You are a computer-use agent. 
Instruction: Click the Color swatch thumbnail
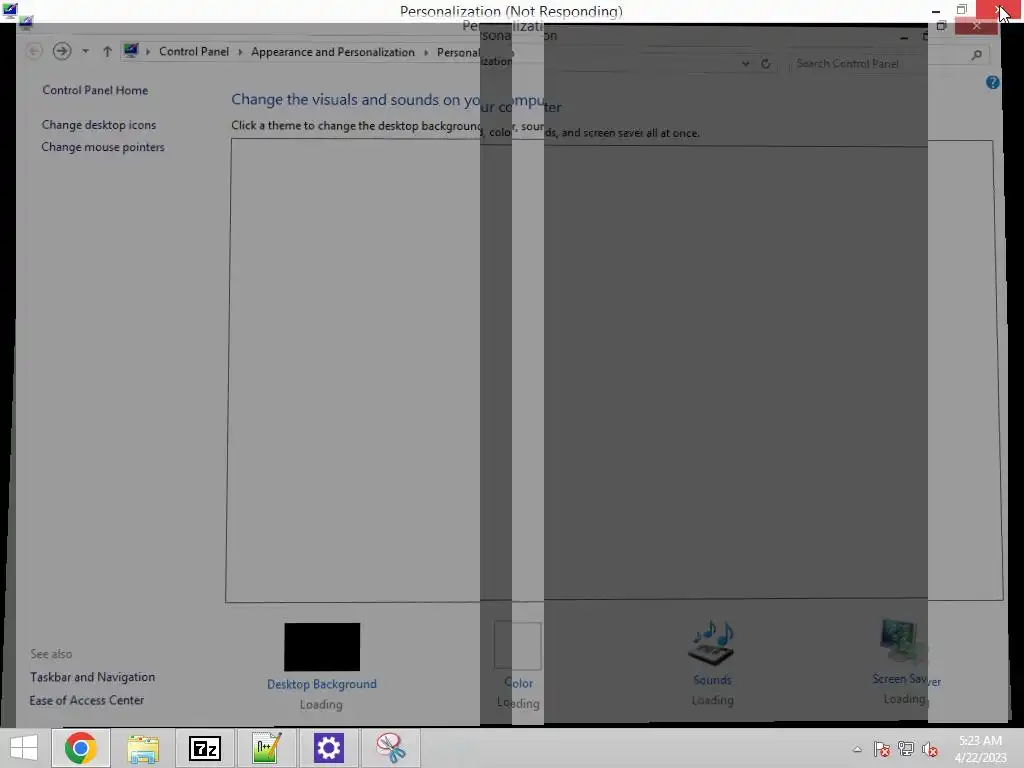(518, 645)
